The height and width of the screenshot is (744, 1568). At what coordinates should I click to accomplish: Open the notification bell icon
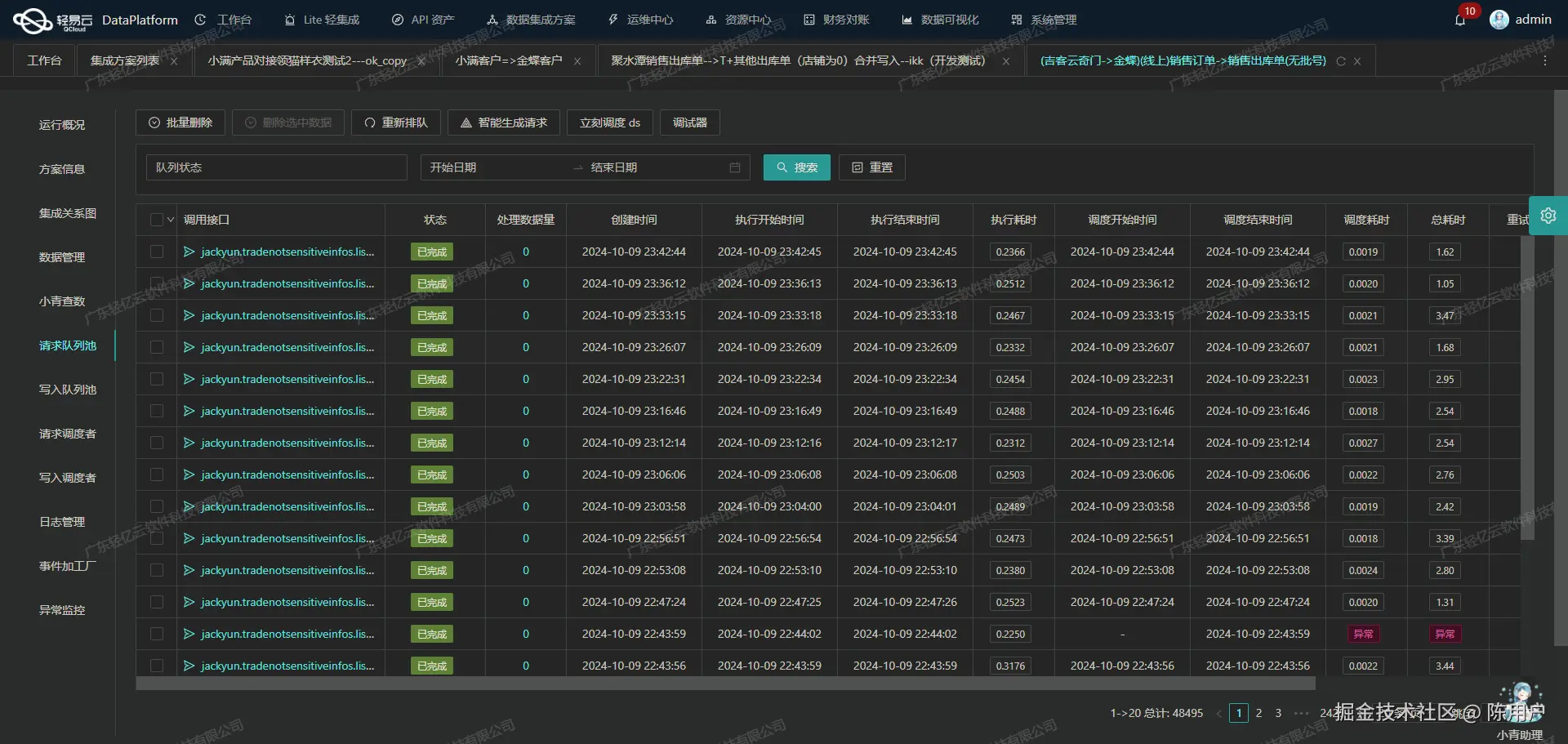(x=1460, y=20)
